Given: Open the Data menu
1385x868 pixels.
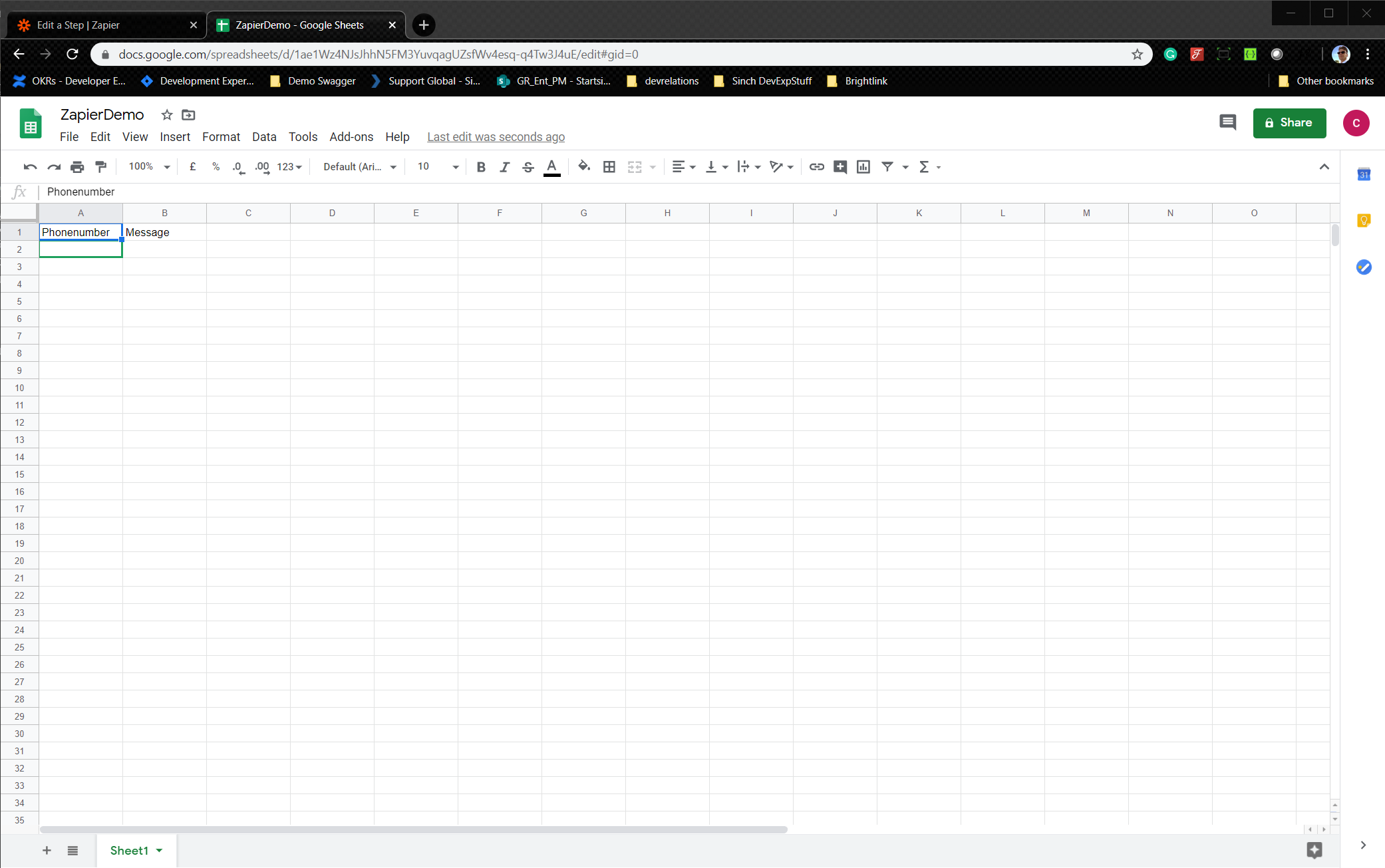Looking at the screenshot, I should [264, 137].
